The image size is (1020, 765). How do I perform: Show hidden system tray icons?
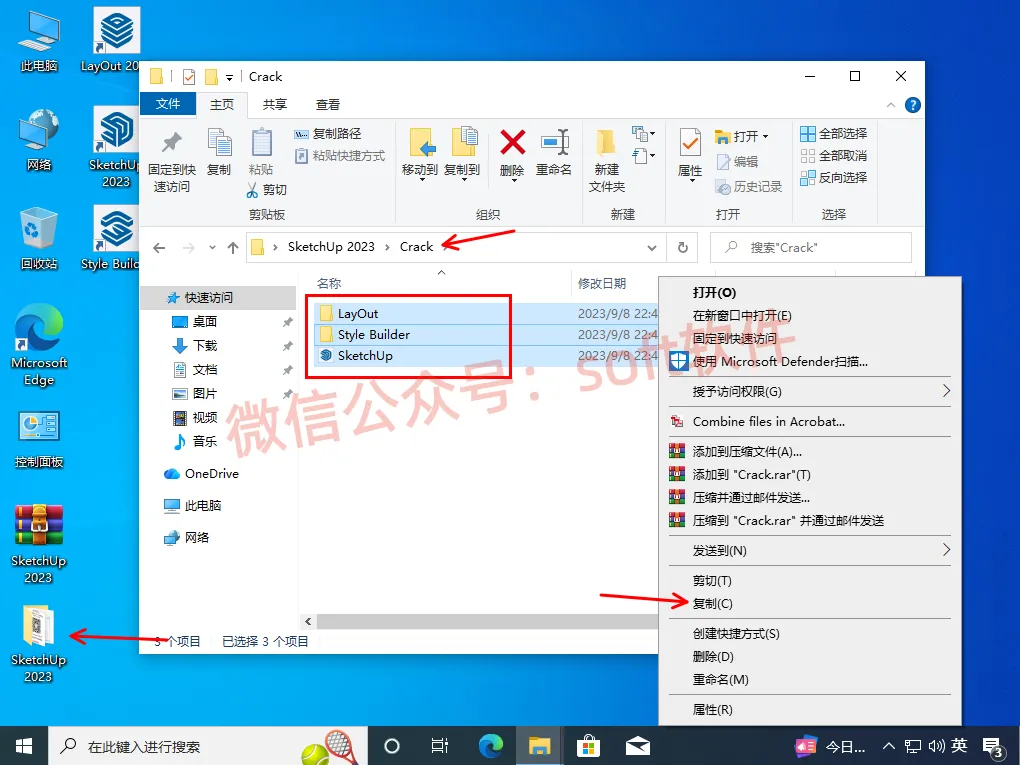pos(889,746)
